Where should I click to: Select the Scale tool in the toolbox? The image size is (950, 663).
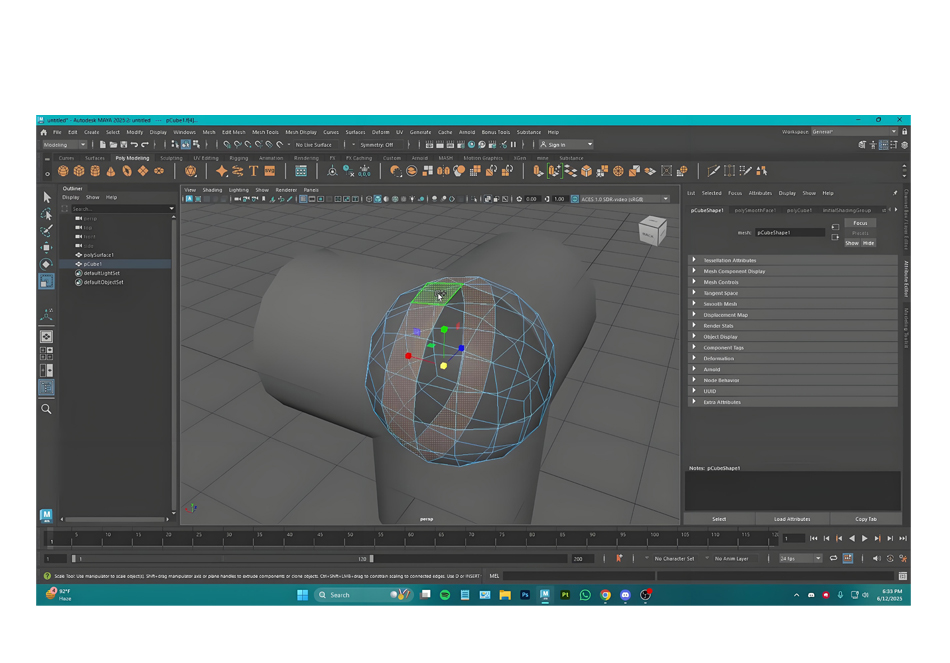coord(47,281)
